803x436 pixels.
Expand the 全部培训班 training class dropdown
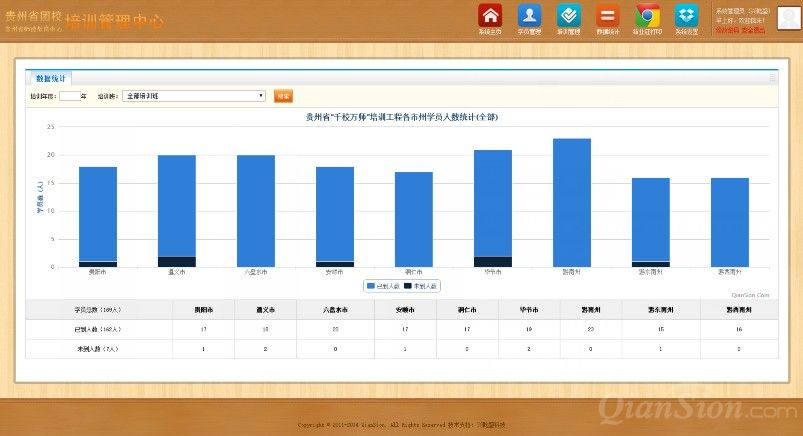pyautogui.click(x=194, y=96)
